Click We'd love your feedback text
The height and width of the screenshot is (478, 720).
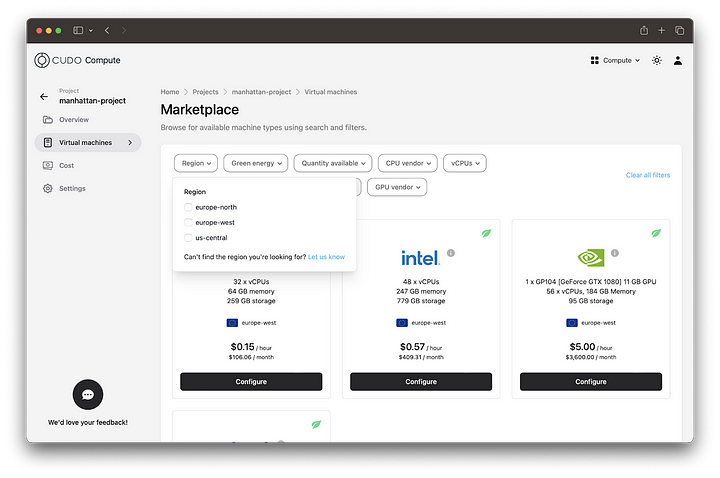88,422
